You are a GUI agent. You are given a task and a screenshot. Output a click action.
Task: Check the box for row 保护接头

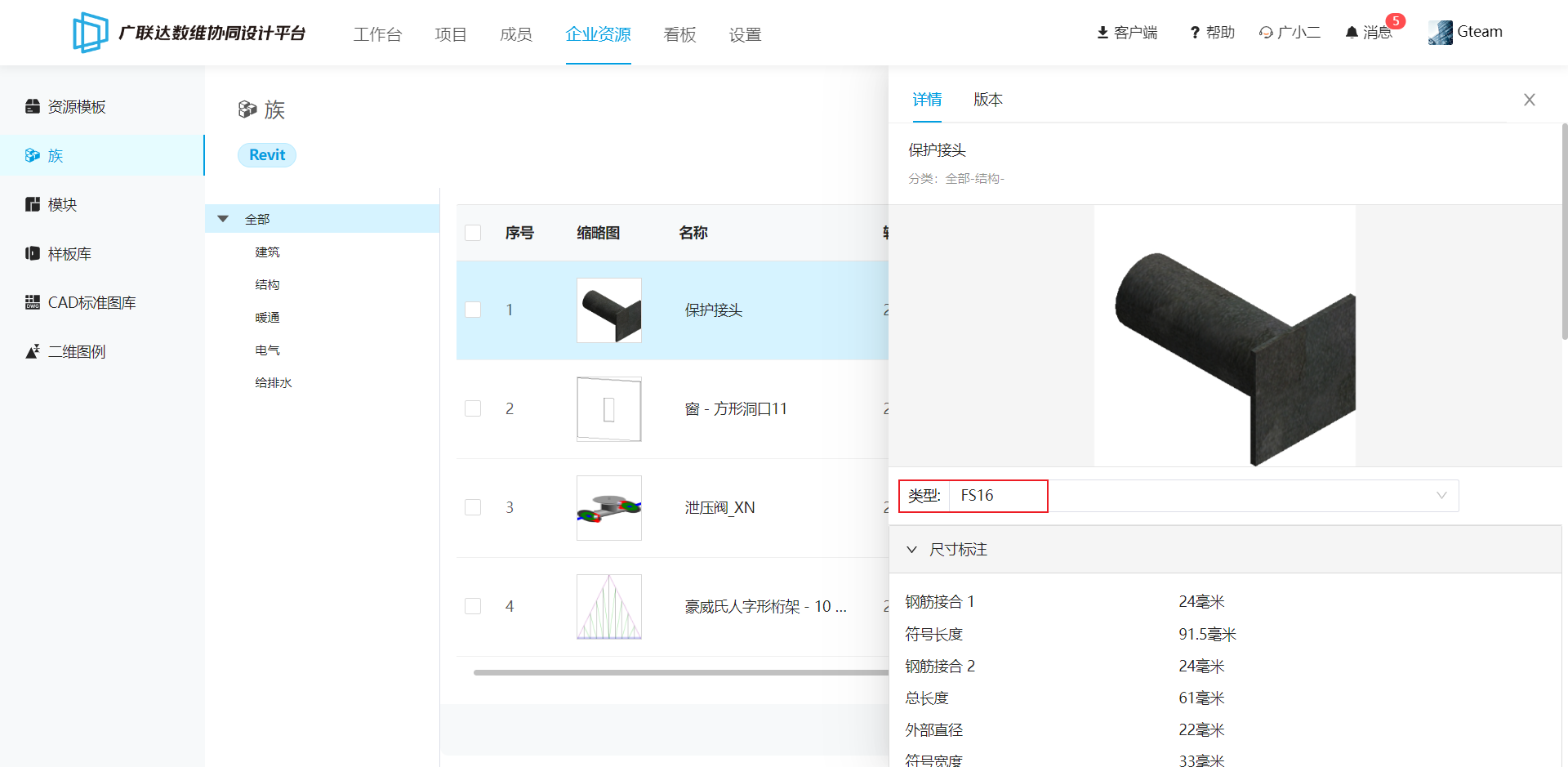point(473,310)
